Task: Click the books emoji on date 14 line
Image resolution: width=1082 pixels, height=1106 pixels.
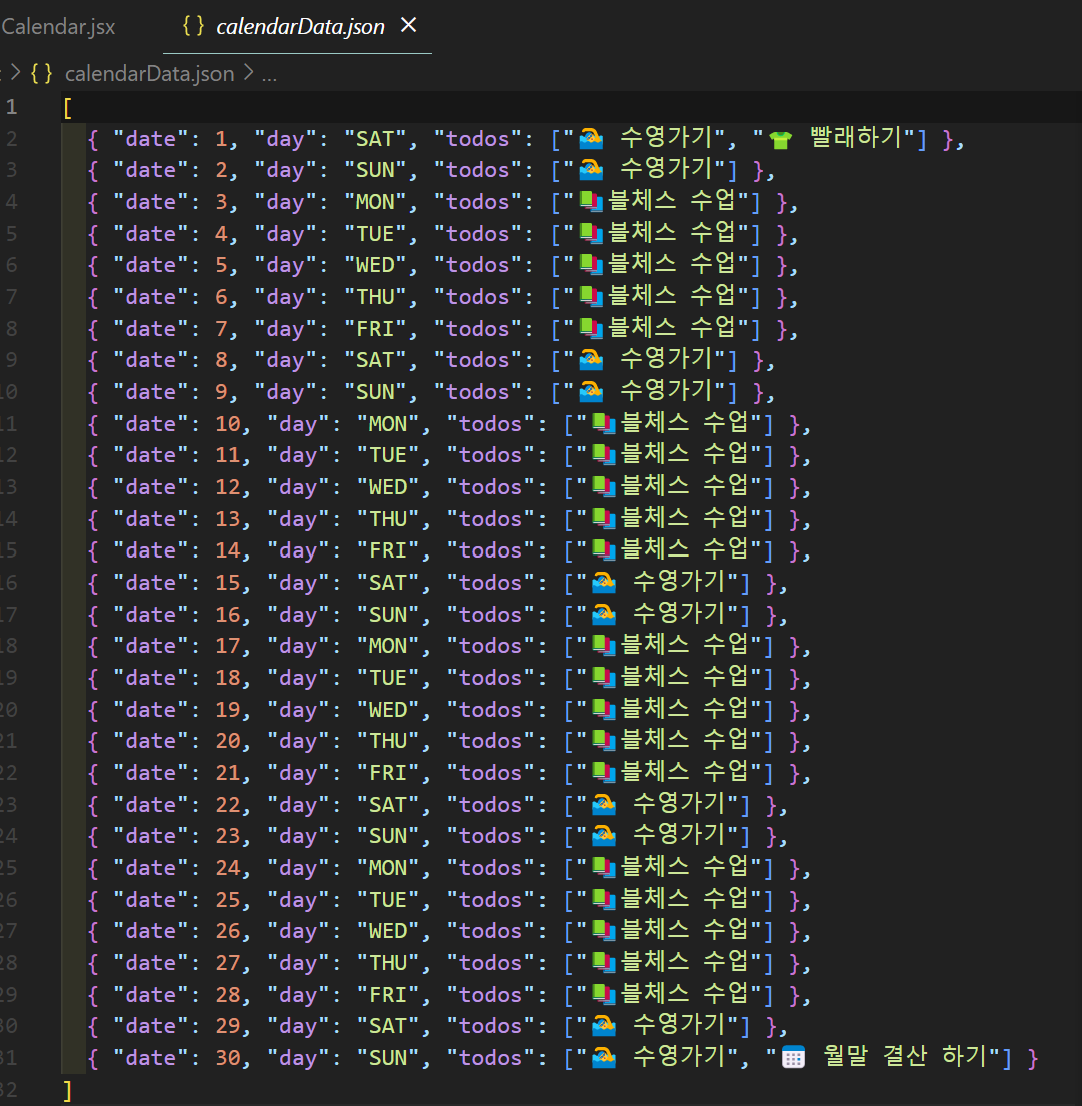Action: tap(604, 550)
